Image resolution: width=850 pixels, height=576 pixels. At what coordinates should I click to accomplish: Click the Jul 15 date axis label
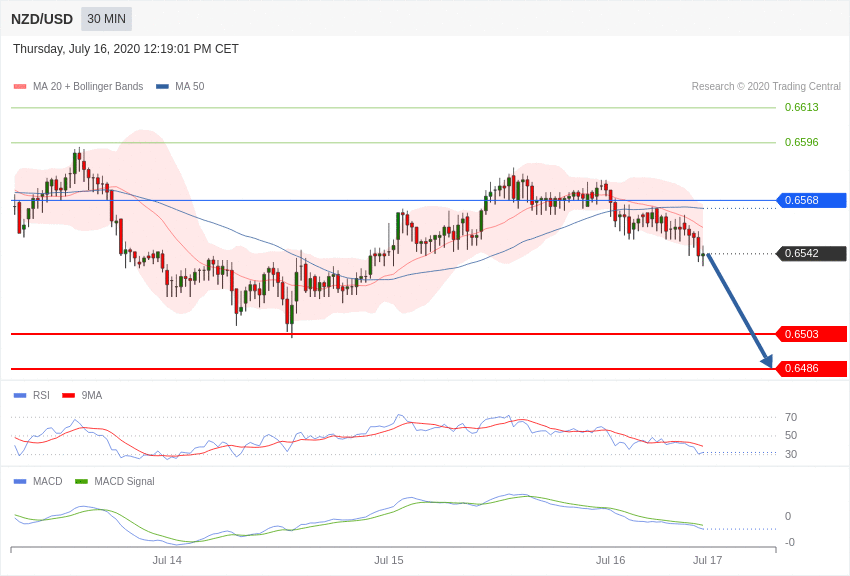pyautogui.click(x=389, y=560)
